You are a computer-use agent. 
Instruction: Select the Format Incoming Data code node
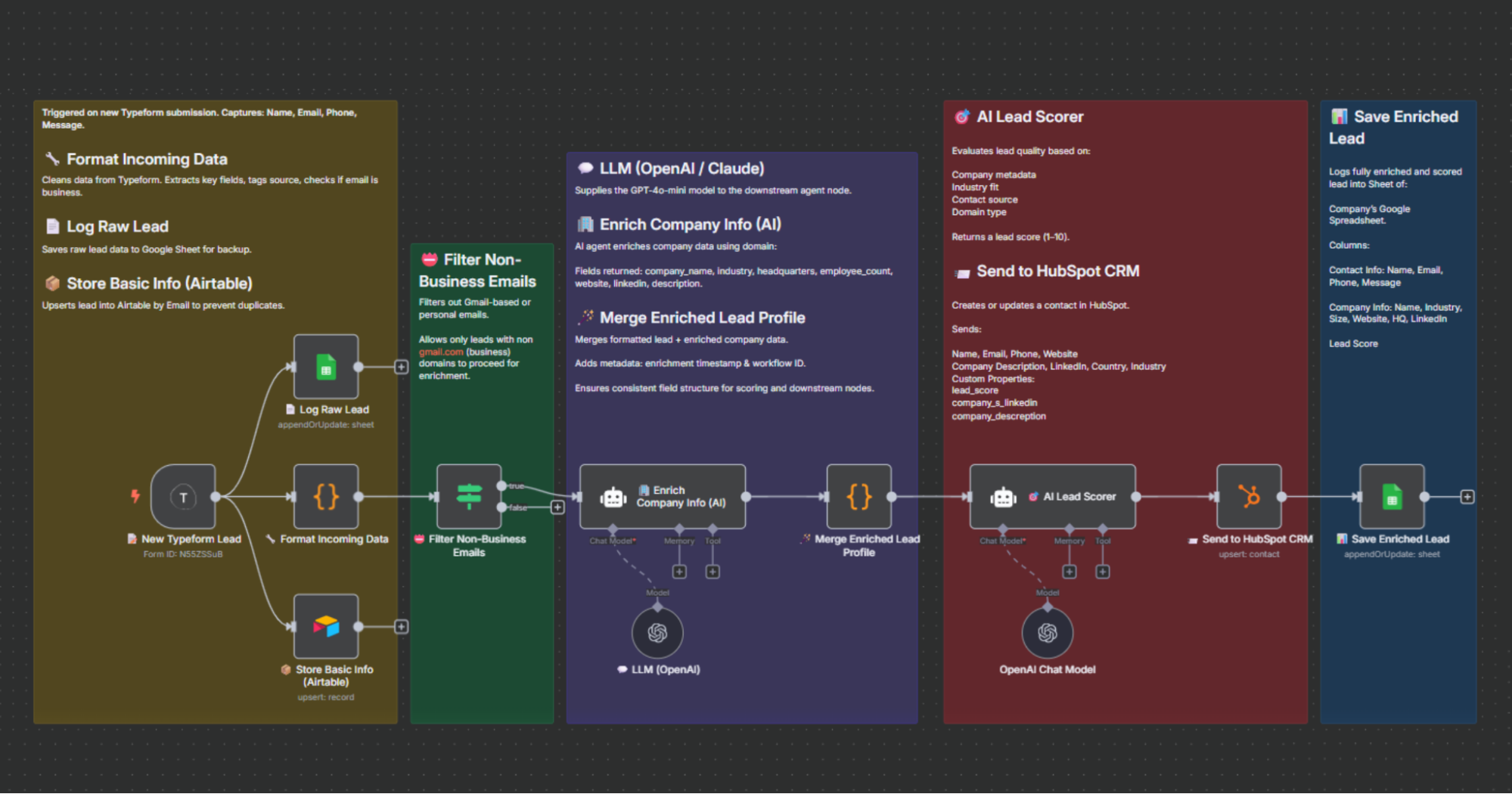(326, 497)
